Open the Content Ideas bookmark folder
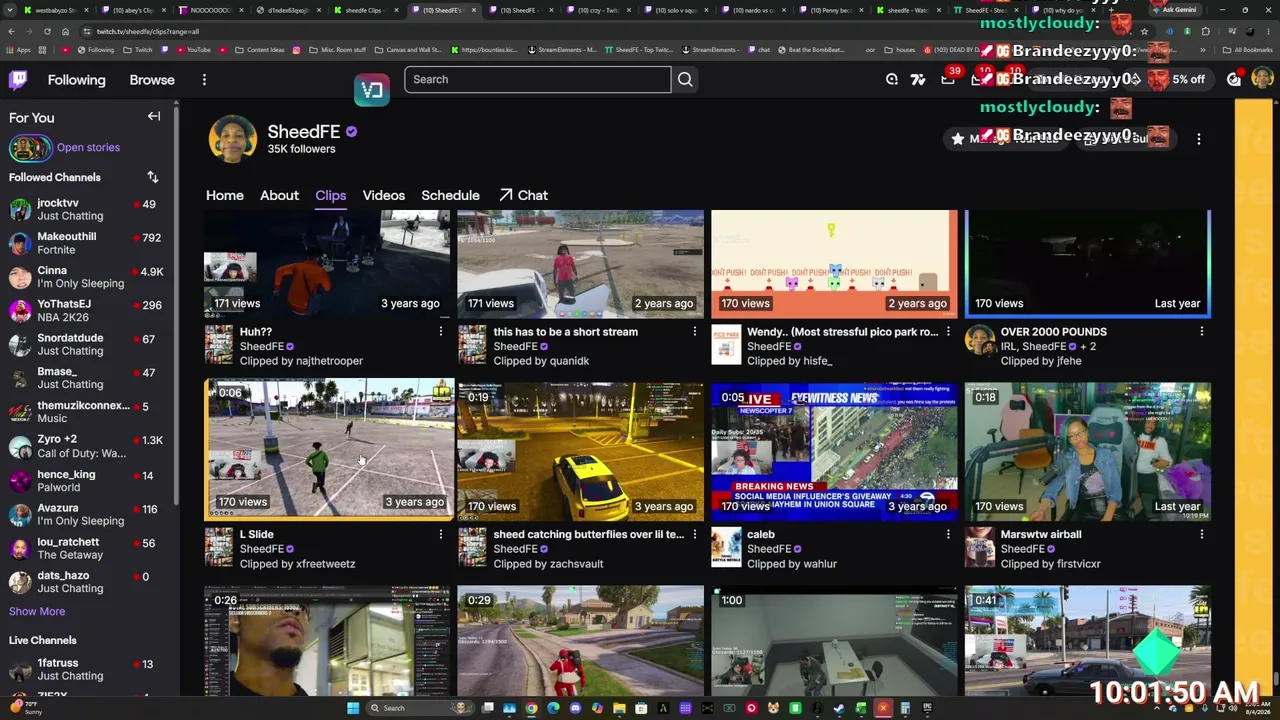This screenshot has height=720, width=1280. coord(259,49)
